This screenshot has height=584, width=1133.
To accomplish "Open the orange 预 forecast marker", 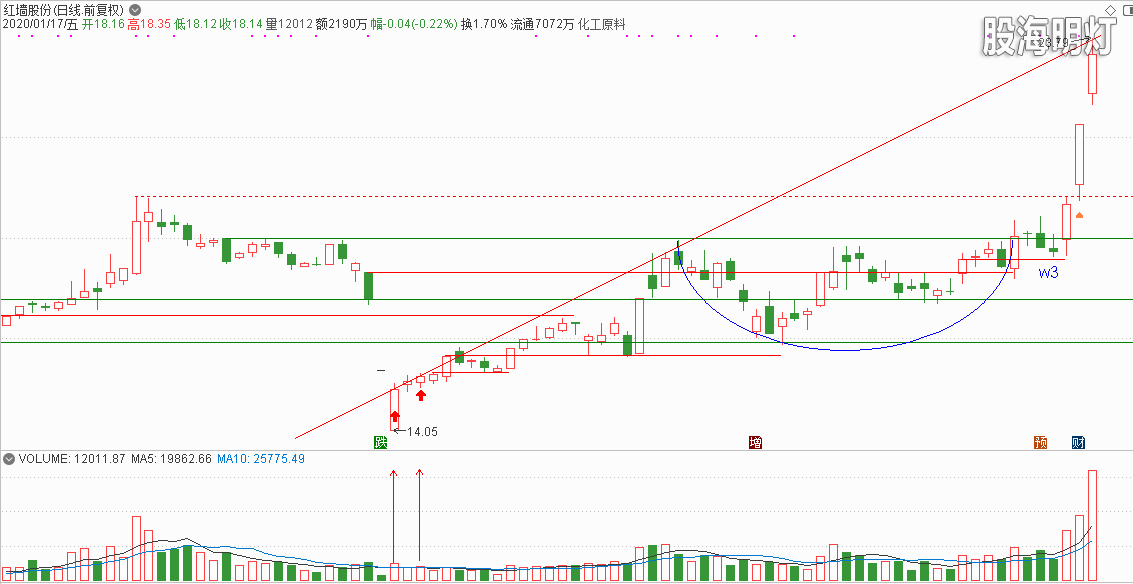I will click(x=1041, y=442).
